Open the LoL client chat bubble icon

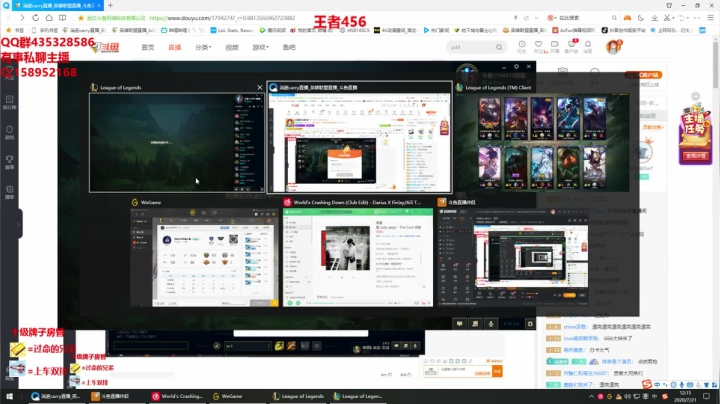coord(459,324)
